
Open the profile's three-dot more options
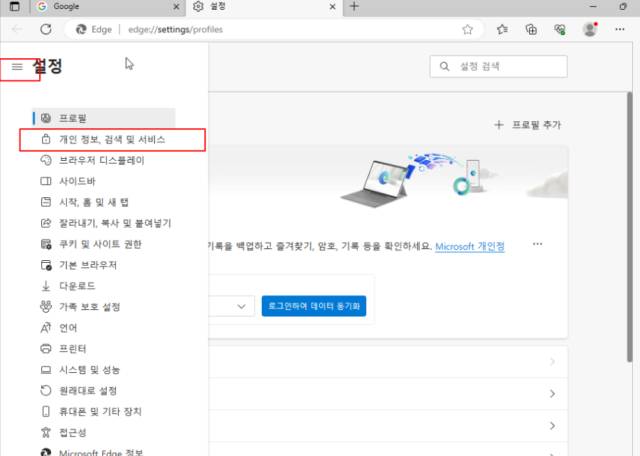click(x=537, y=244)
